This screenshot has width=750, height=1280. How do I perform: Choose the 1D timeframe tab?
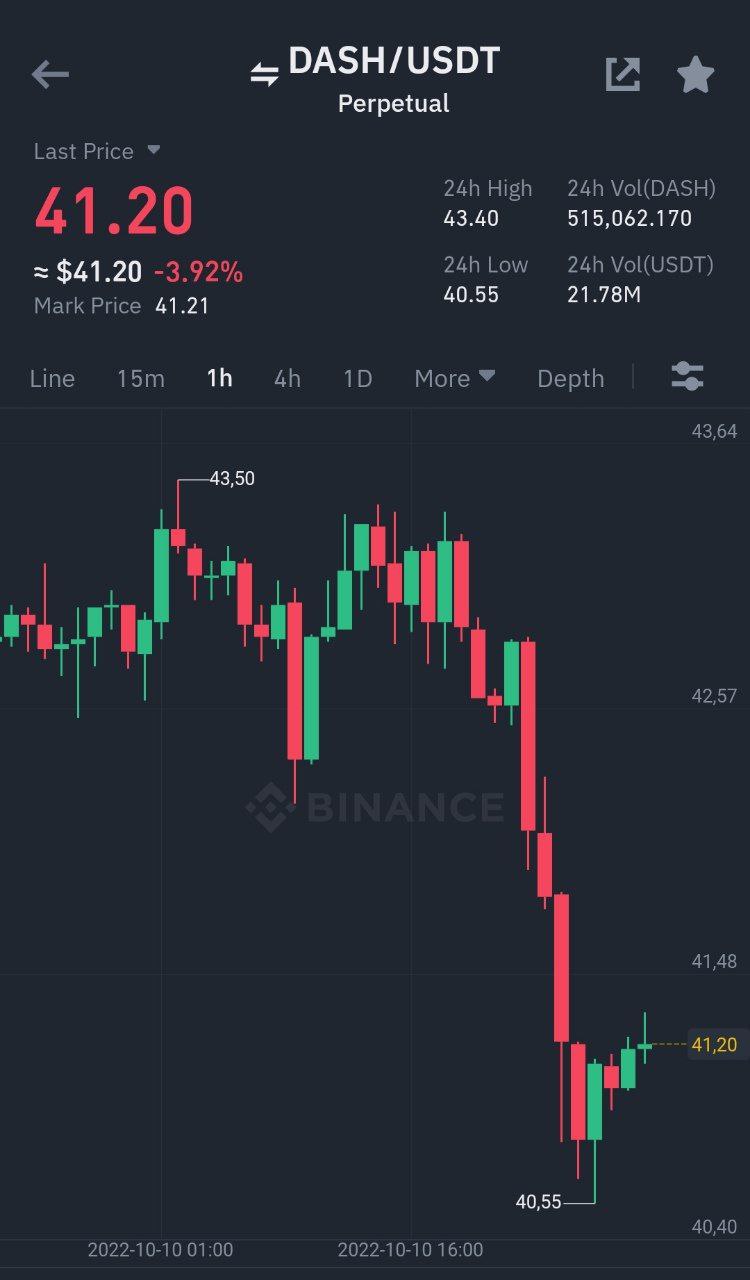click(357, 378)
